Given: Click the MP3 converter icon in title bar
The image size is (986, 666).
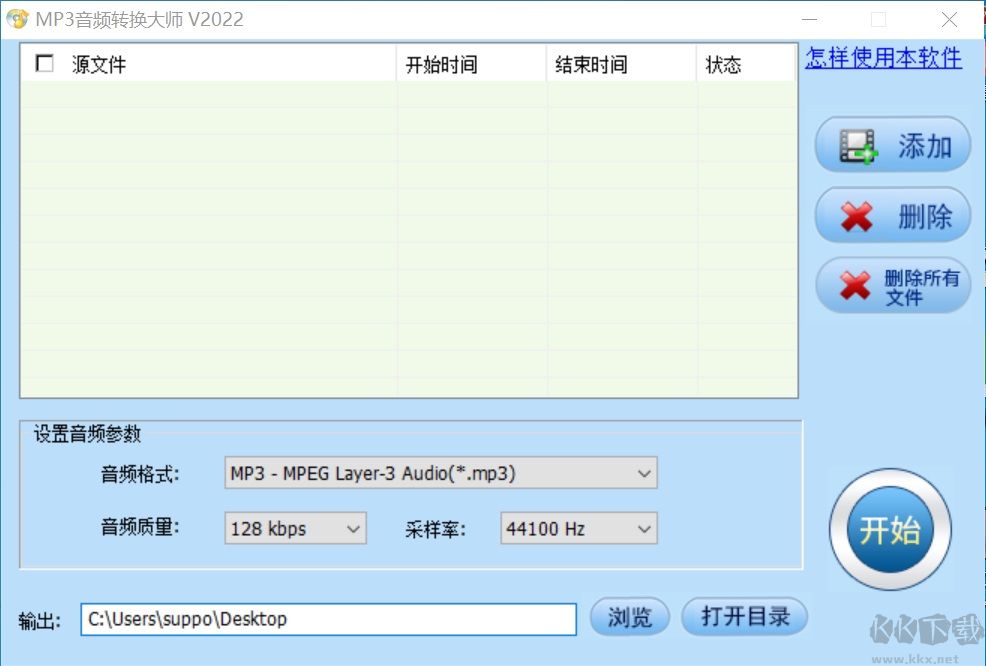Looking at the screenshot, I should [17, 18].
